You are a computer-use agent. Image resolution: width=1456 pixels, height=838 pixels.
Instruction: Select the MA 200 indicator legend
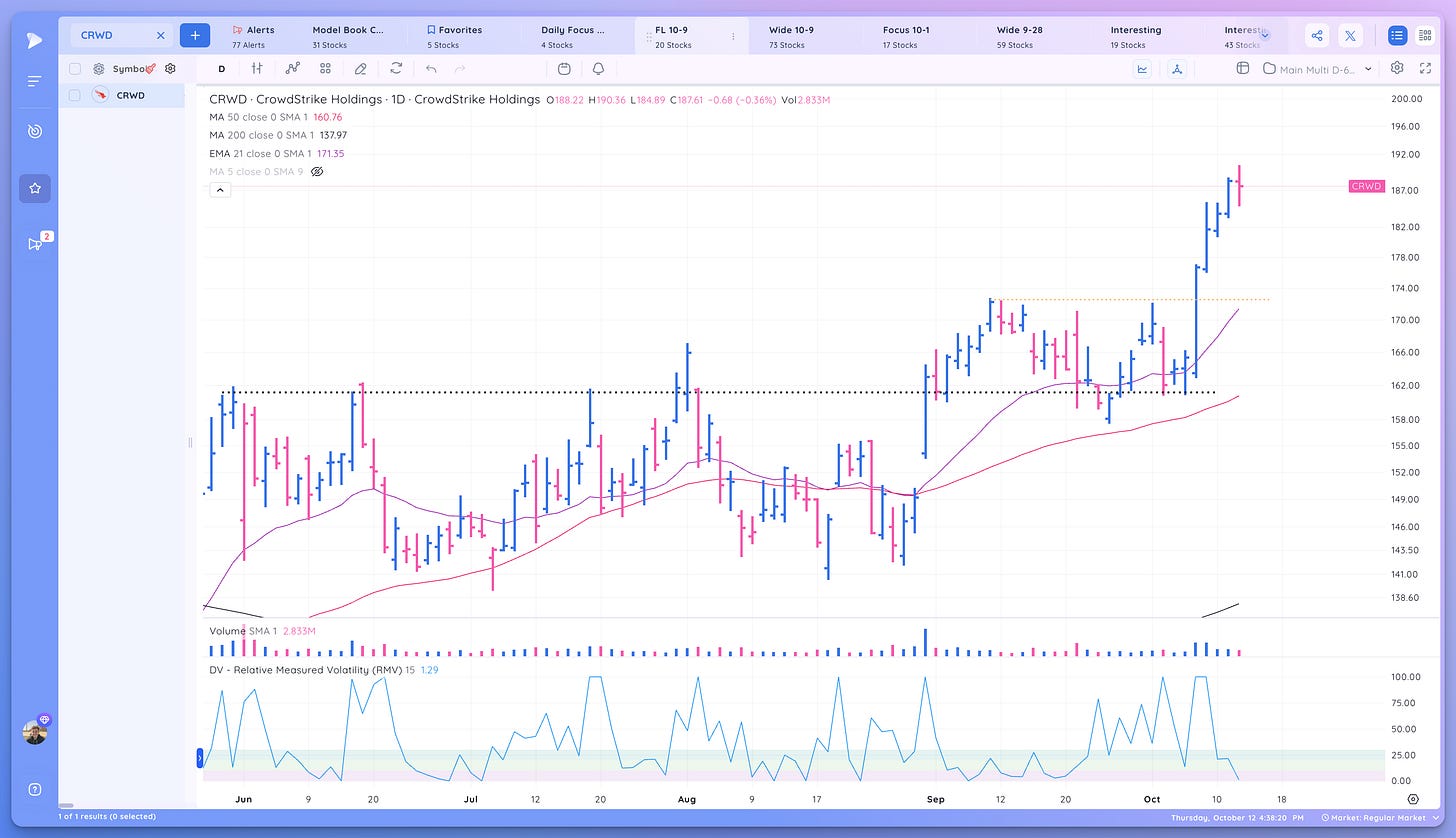[279, 135]
